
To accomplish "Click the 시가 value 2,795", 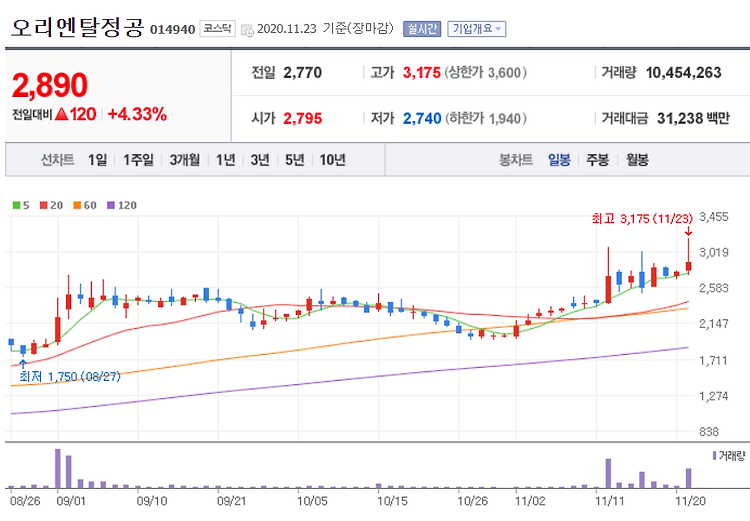I will coord(302,118).
